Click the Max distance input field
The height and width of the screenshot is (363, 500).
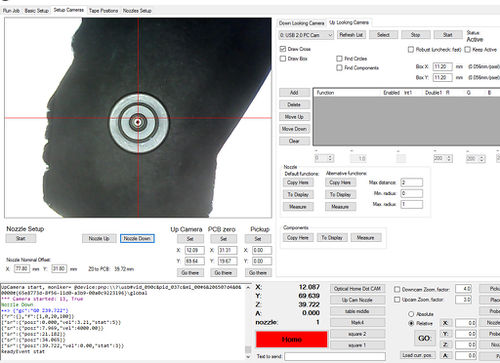point(412,182)
